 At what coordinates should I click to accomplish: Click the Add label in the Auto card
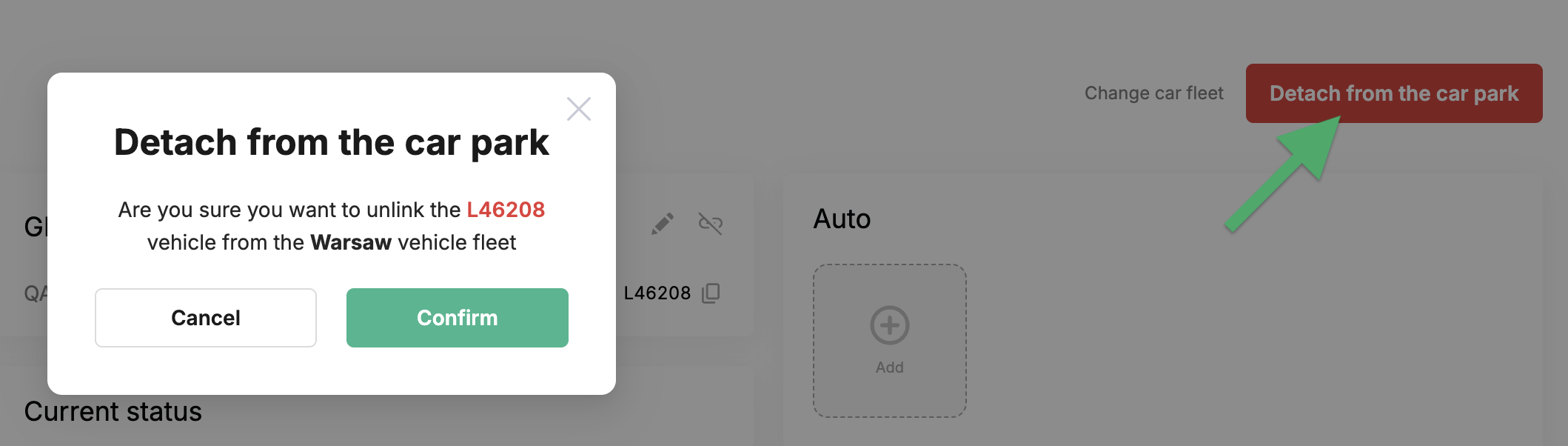890,367
